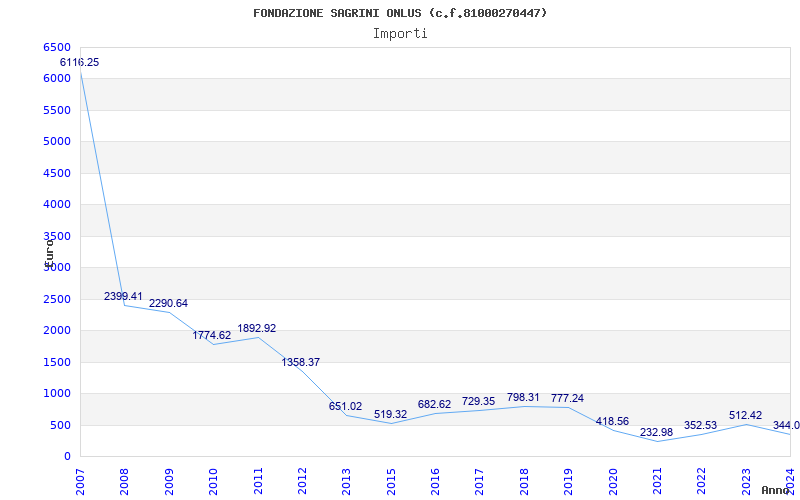Click the 6500 y-axis tick label
The width and height of the screenshot is (800, 500).
pos(56,47)
